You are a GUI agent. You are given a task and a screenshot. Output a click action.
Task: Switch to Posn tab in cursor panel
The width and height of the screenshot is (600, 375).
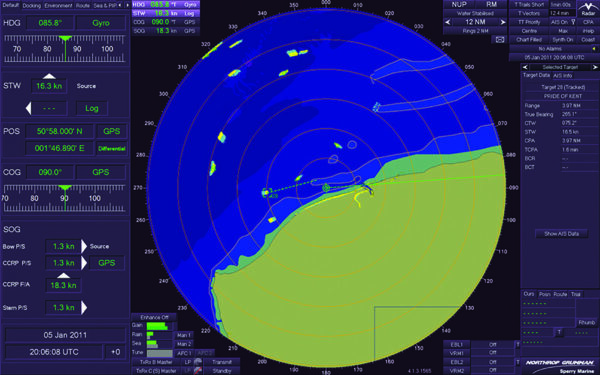544,294
